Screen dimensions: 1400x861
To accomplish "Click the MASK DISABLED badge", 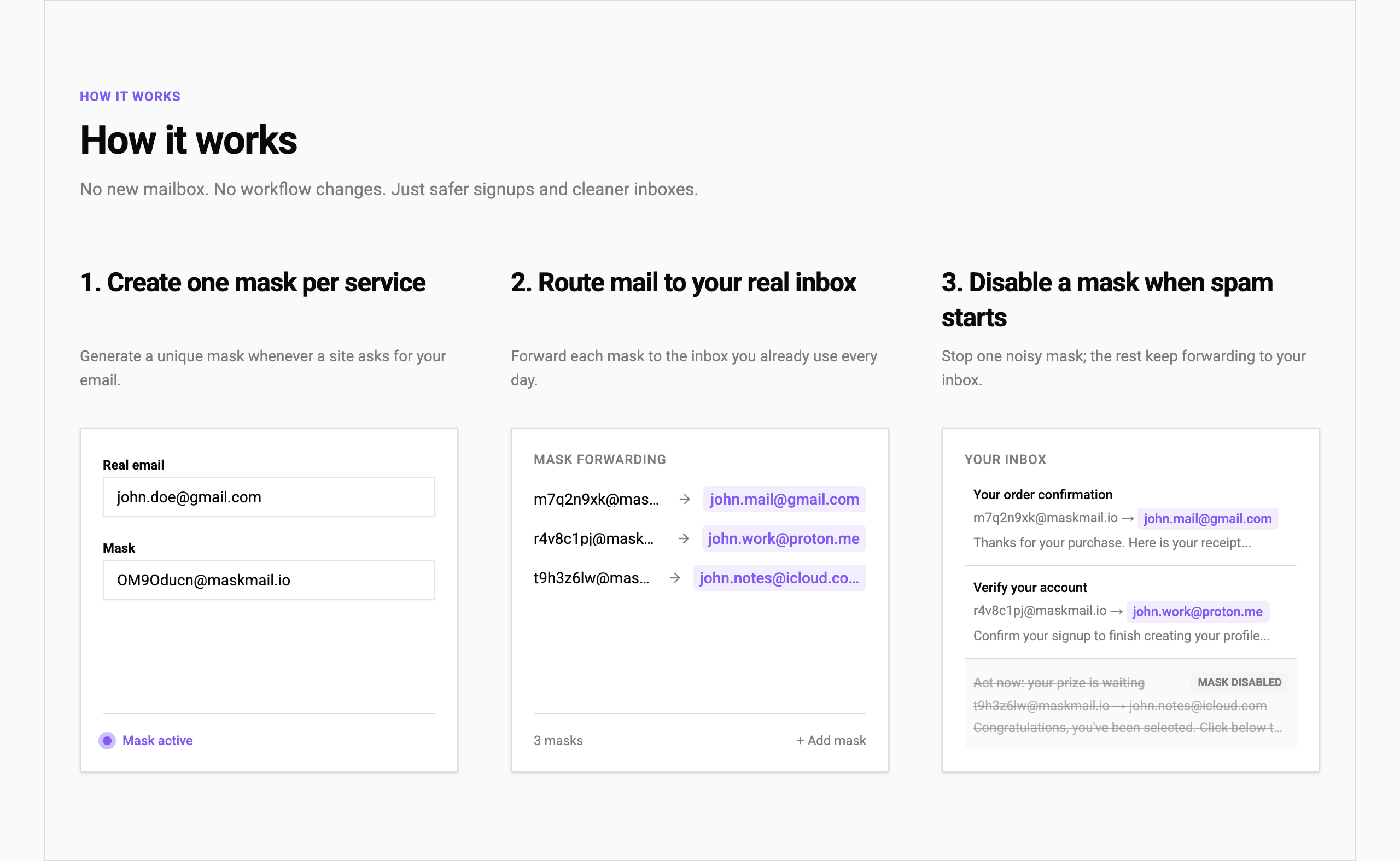I will [x=1239, y=682].
